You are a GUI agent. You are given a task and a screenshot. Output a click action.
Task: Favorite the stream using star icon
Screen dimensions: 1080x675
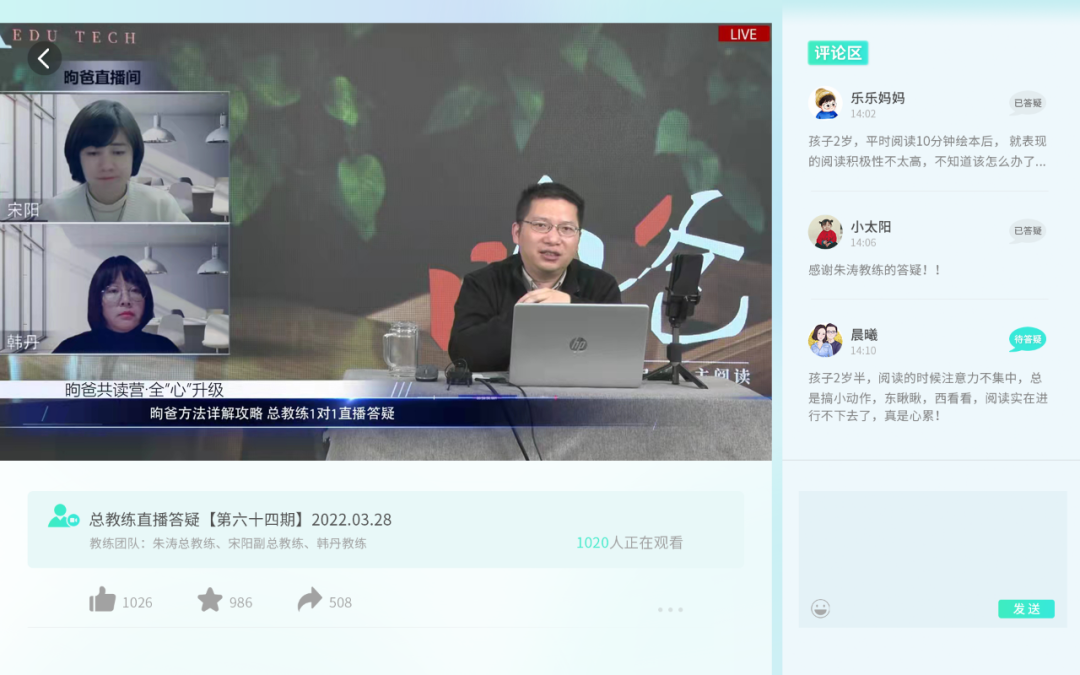coord(210,600)
